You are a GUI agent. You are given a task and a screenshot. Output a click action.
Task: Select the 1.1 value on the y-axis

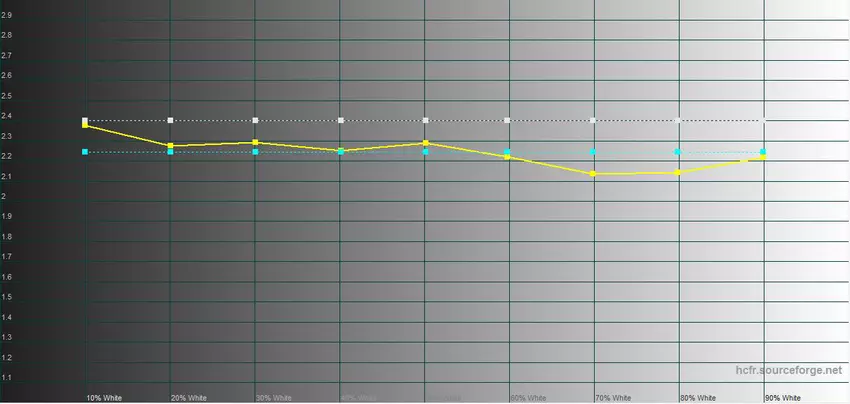coord(6,378)
